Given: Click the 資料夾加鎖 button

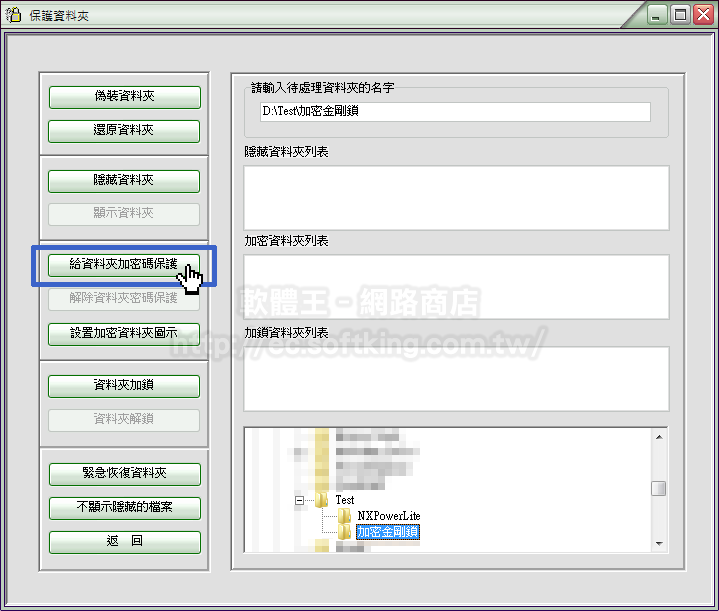Looking at the screenshot, I should pos(124,386).
